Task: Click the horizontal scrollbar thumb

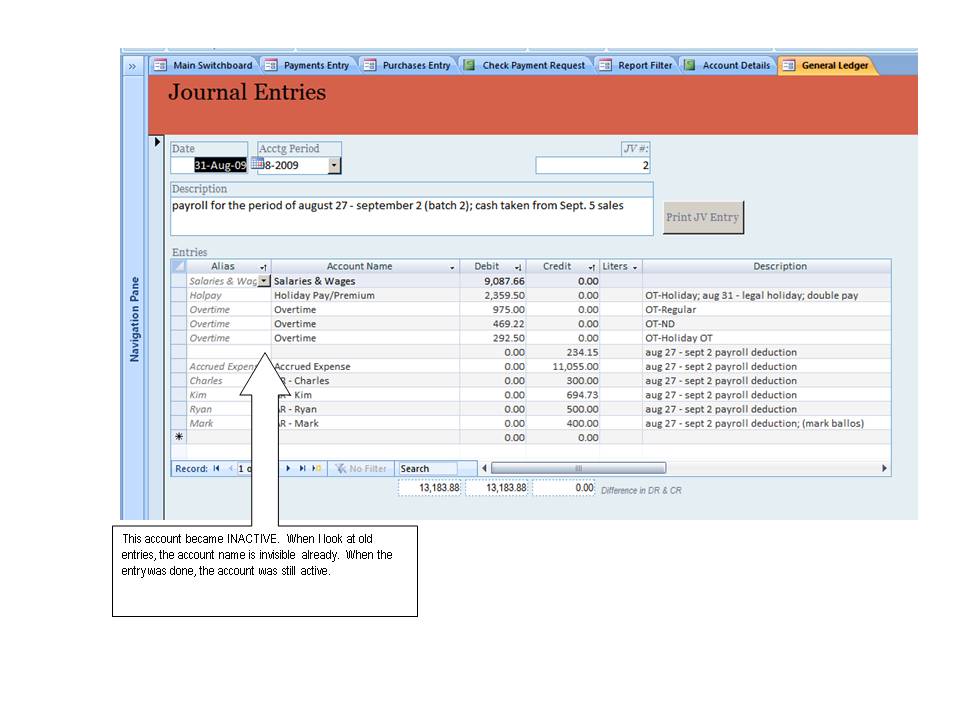Action: (578, 468)
